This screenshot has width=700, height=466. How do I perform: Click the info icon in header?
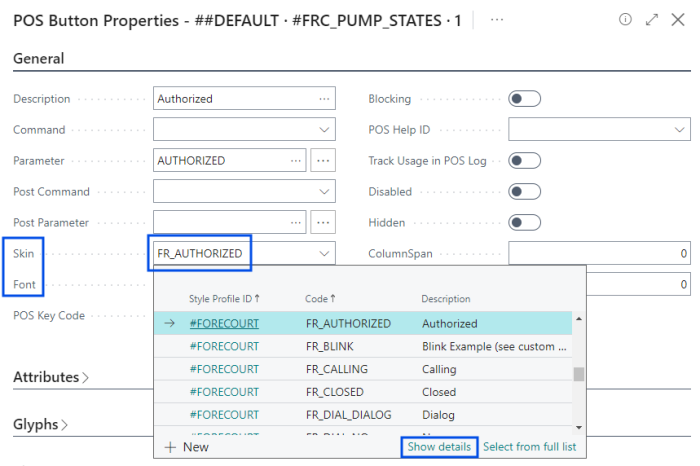coord(626,19)
